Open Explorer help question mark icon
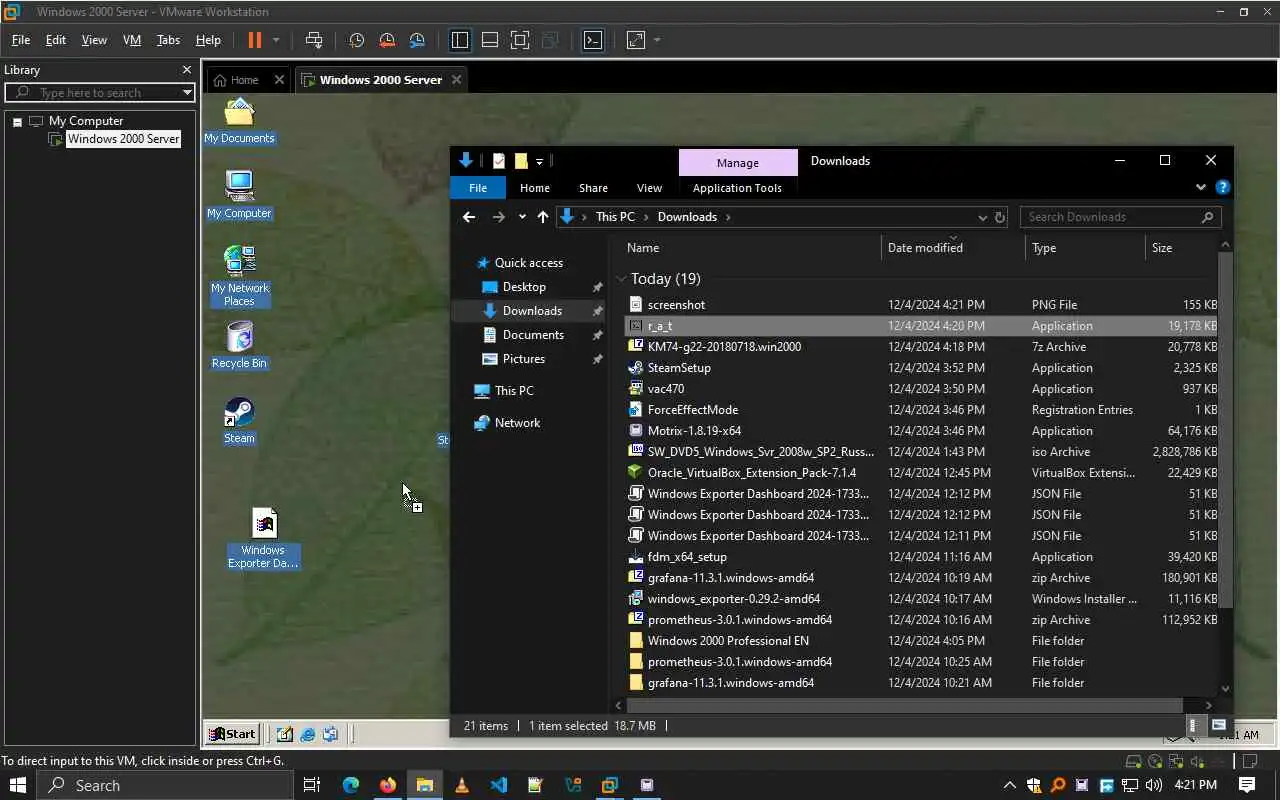The height and width of the screenshot is (800, 1280). click(x=1222, y=187)
